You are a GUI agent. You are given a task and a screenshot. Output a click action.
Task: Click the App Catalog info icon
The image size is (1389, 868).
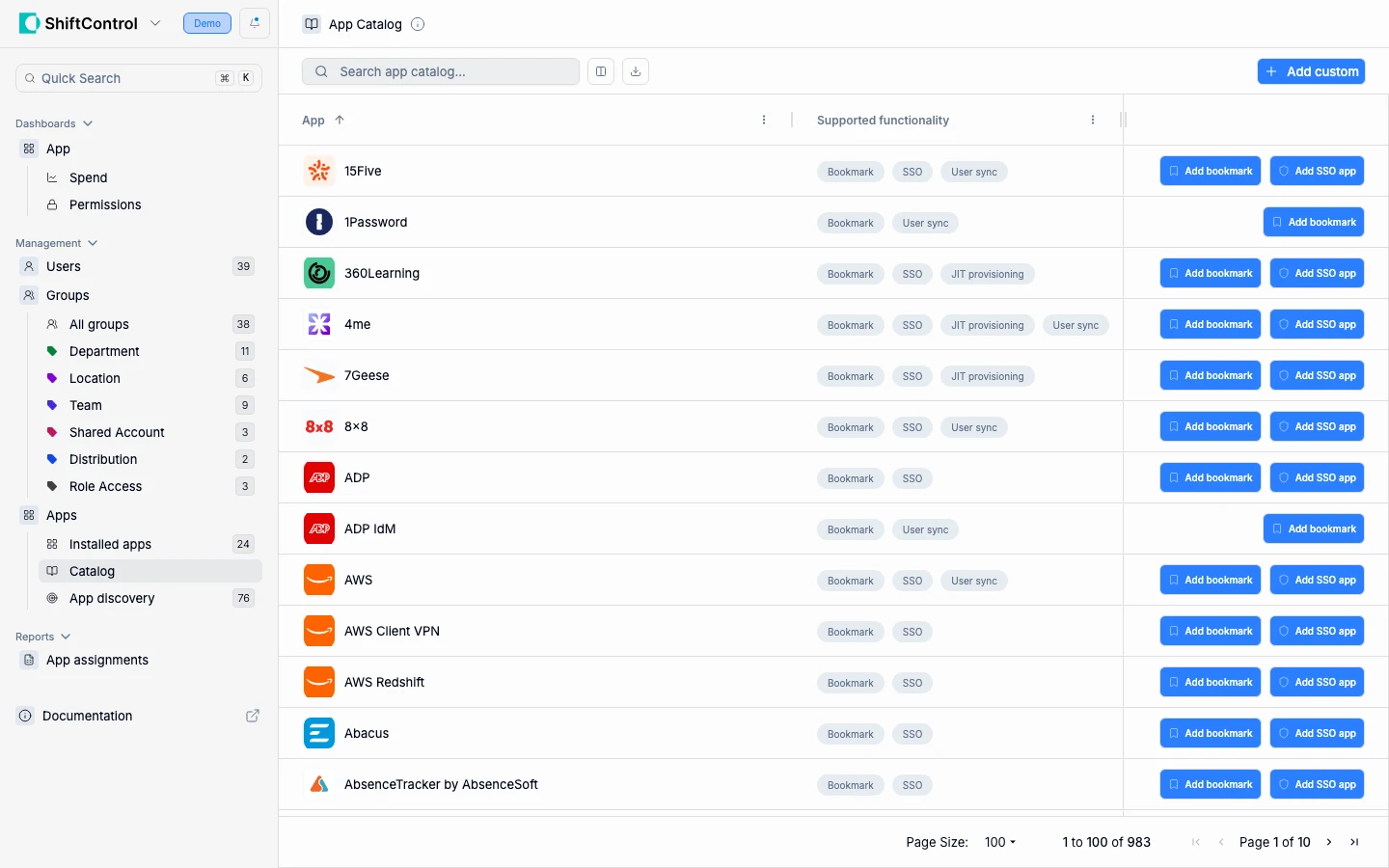click(x=418, y=24)
